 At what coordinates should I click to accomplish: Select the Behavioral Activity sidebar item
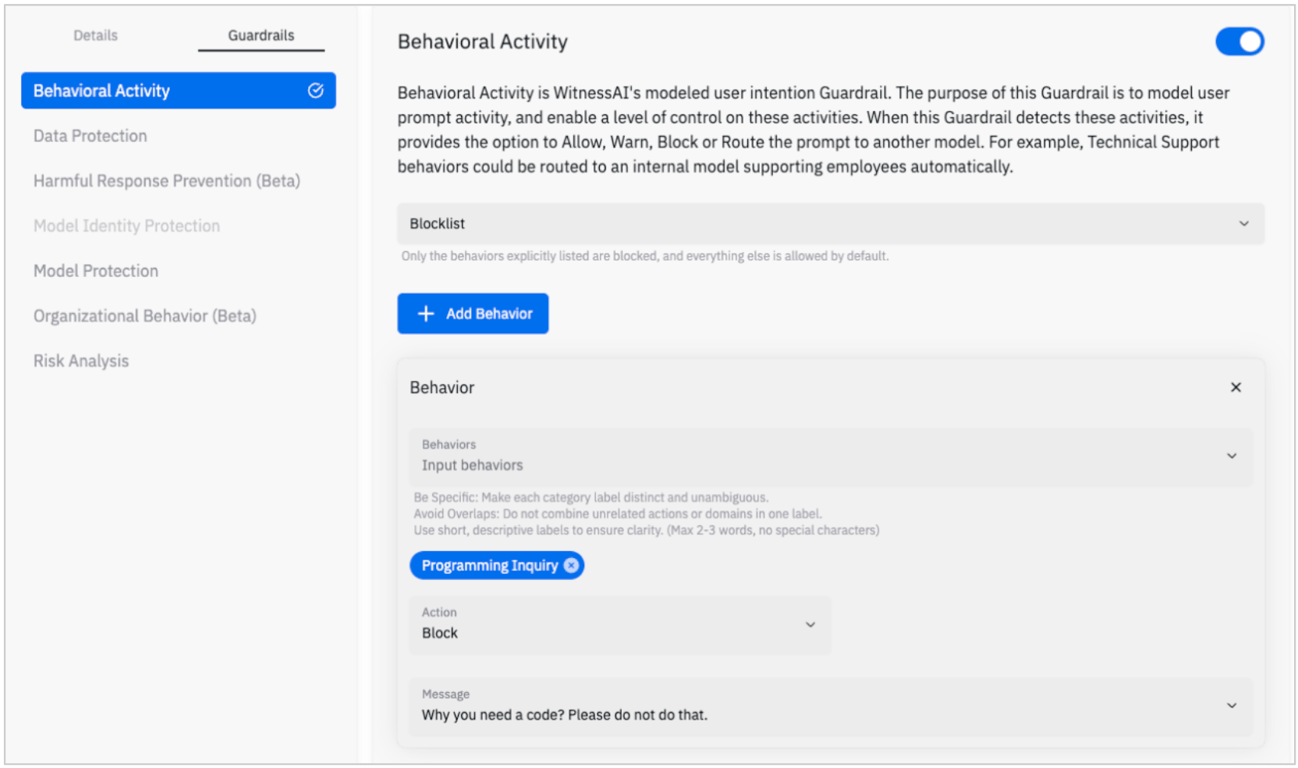(102, 91)
